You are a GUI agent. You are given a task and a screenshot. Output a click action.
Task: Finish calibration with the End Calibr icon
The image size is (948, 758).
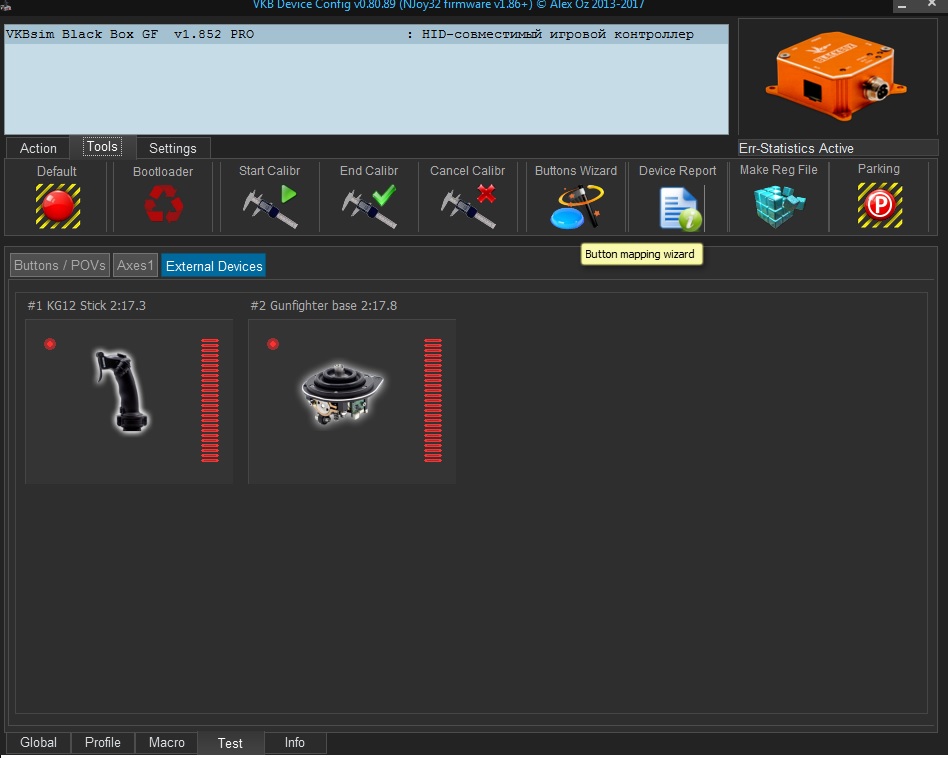click(369, 206)
